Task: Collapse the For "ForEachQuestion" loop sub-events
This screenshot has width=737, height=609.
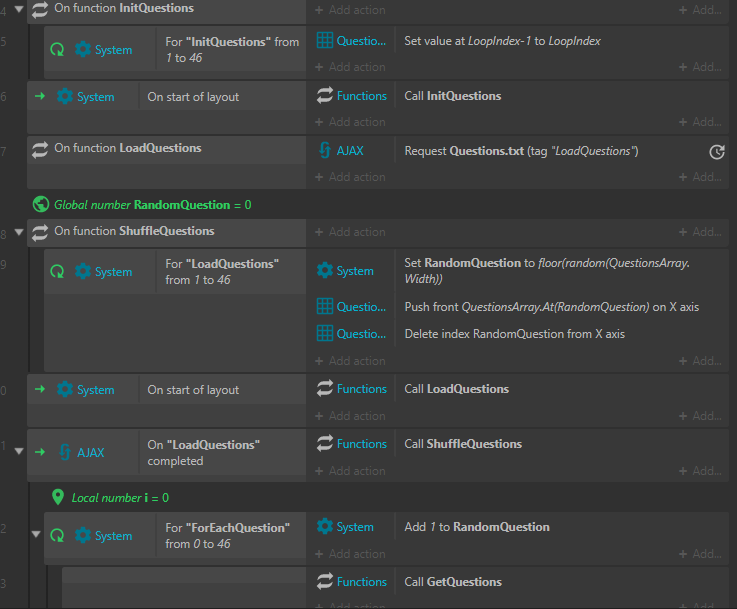Action: pyautogui.click(x=36, y=534)
